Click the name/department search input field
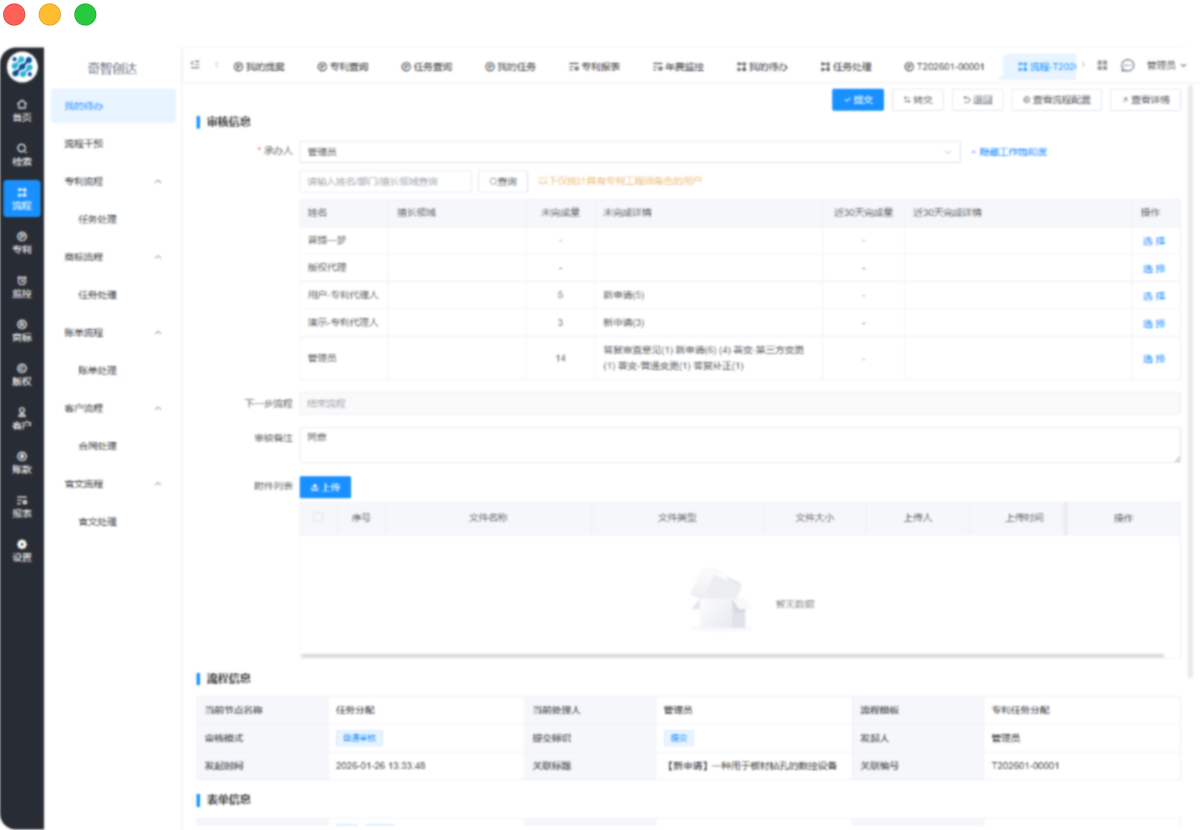The width and height of the screenshot is (1200, 830). 385,181
